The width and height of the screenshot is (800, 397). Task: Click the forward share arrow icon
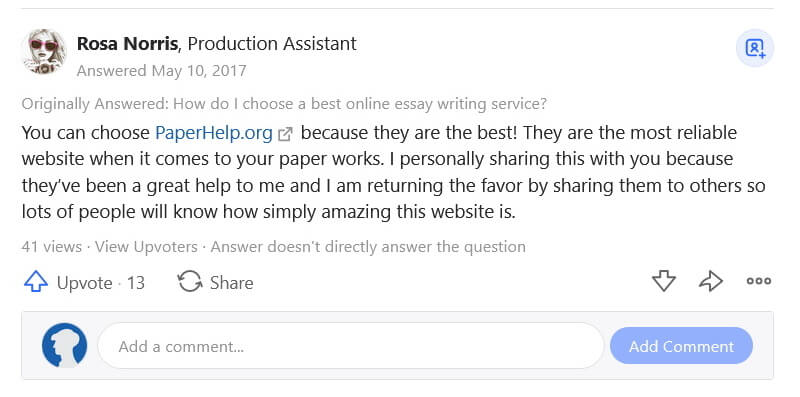click(711, 281)
